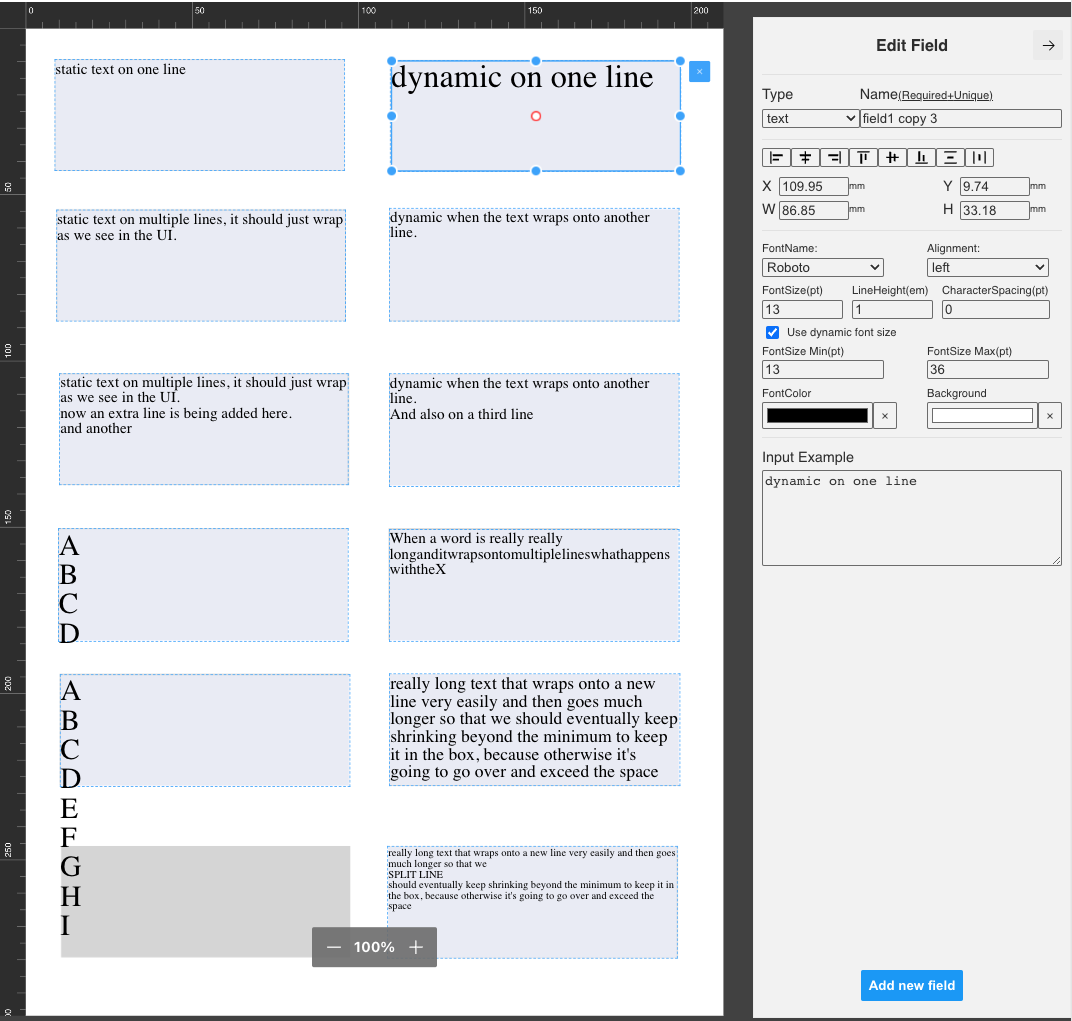Viewport: 1072px width, 1021px height.
Task: Zoom in using the plus control
Action: click(x=415, y=947)
